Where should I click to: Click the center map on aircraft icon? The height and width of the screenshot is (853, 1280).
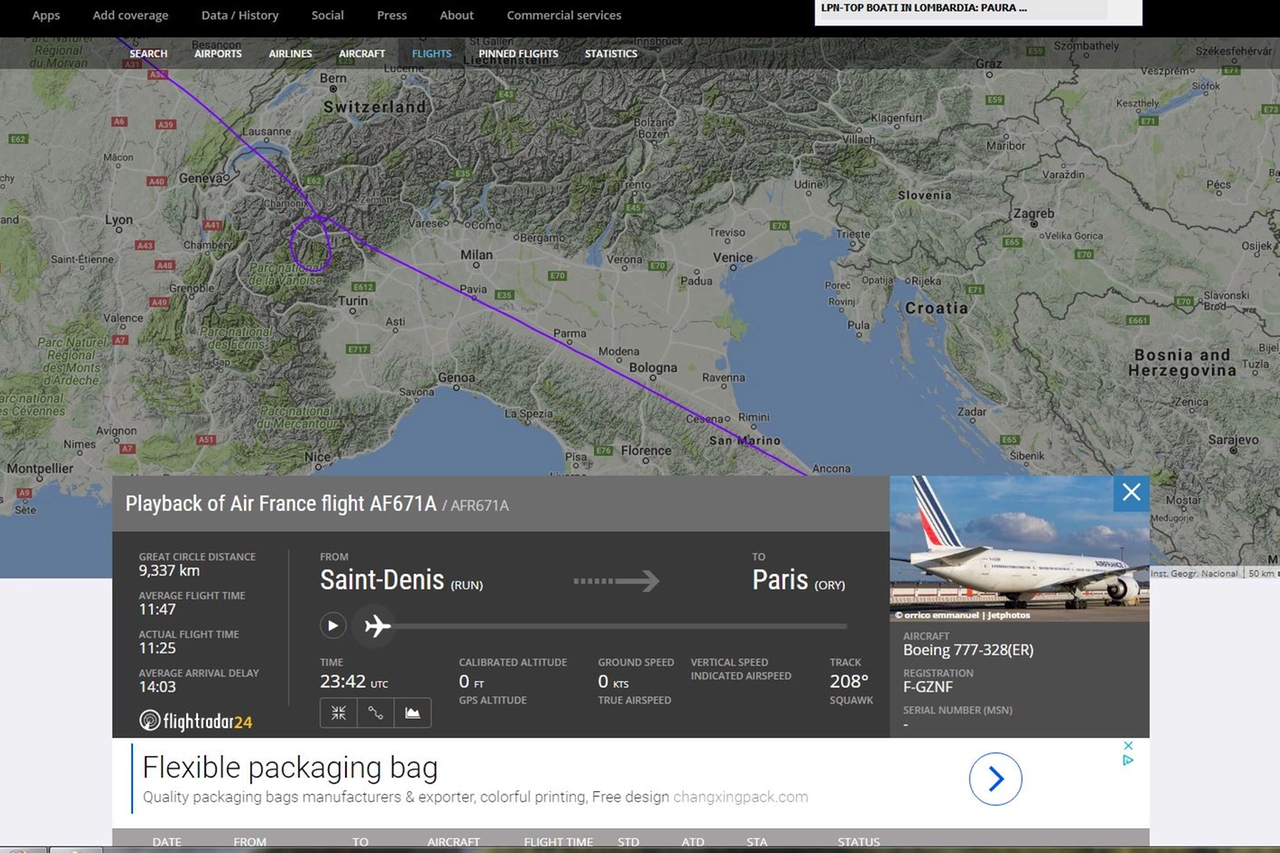pyautogui.click(x=339, y=713)
